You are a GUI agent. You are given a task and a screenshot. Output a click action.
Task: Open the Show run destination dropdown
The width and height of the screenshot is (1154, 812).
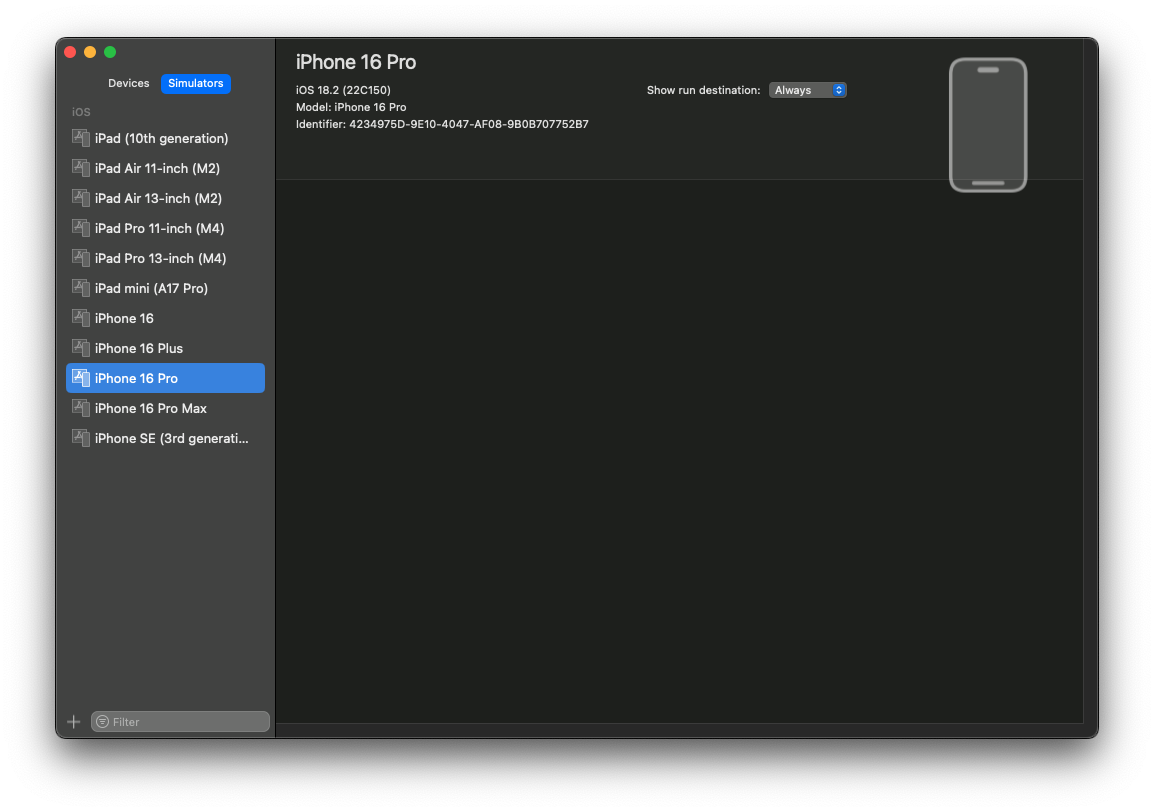(808, 89)
